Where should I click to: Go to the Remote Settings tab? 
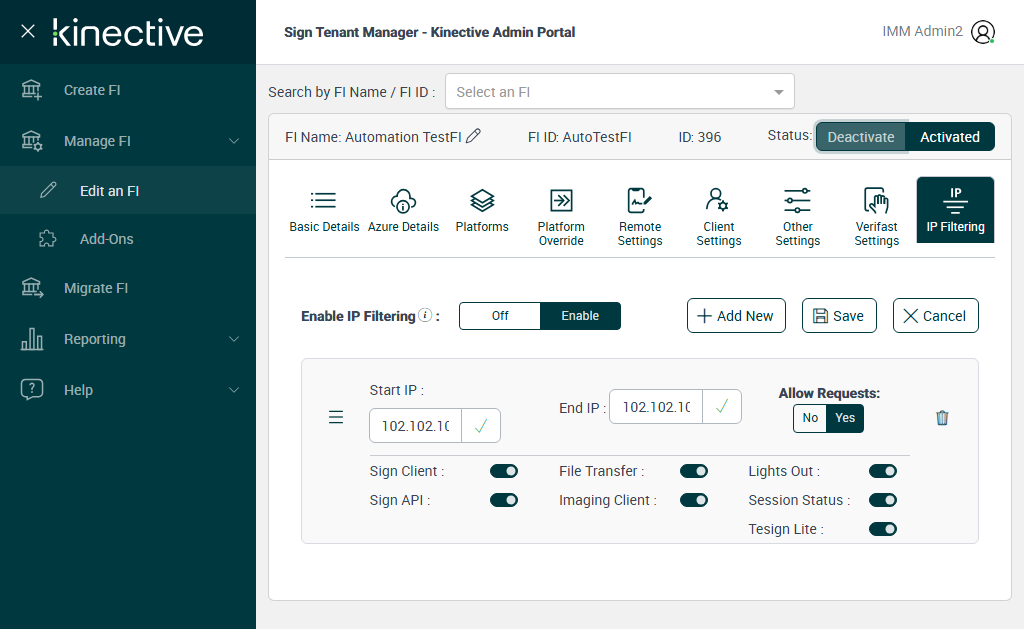[640, 218]
